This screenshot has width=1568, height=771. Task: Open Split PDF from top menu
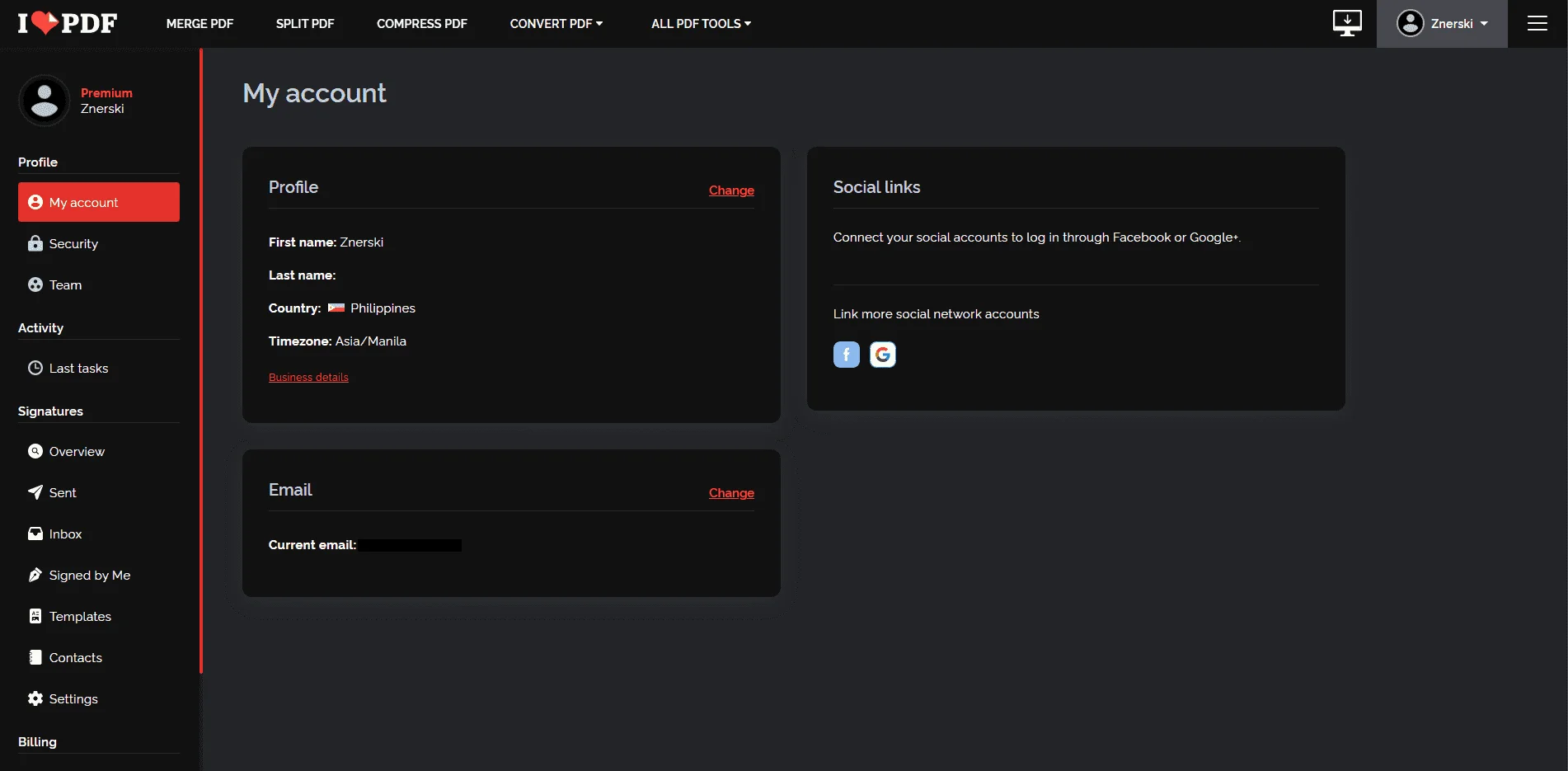[x=305, y=24]
